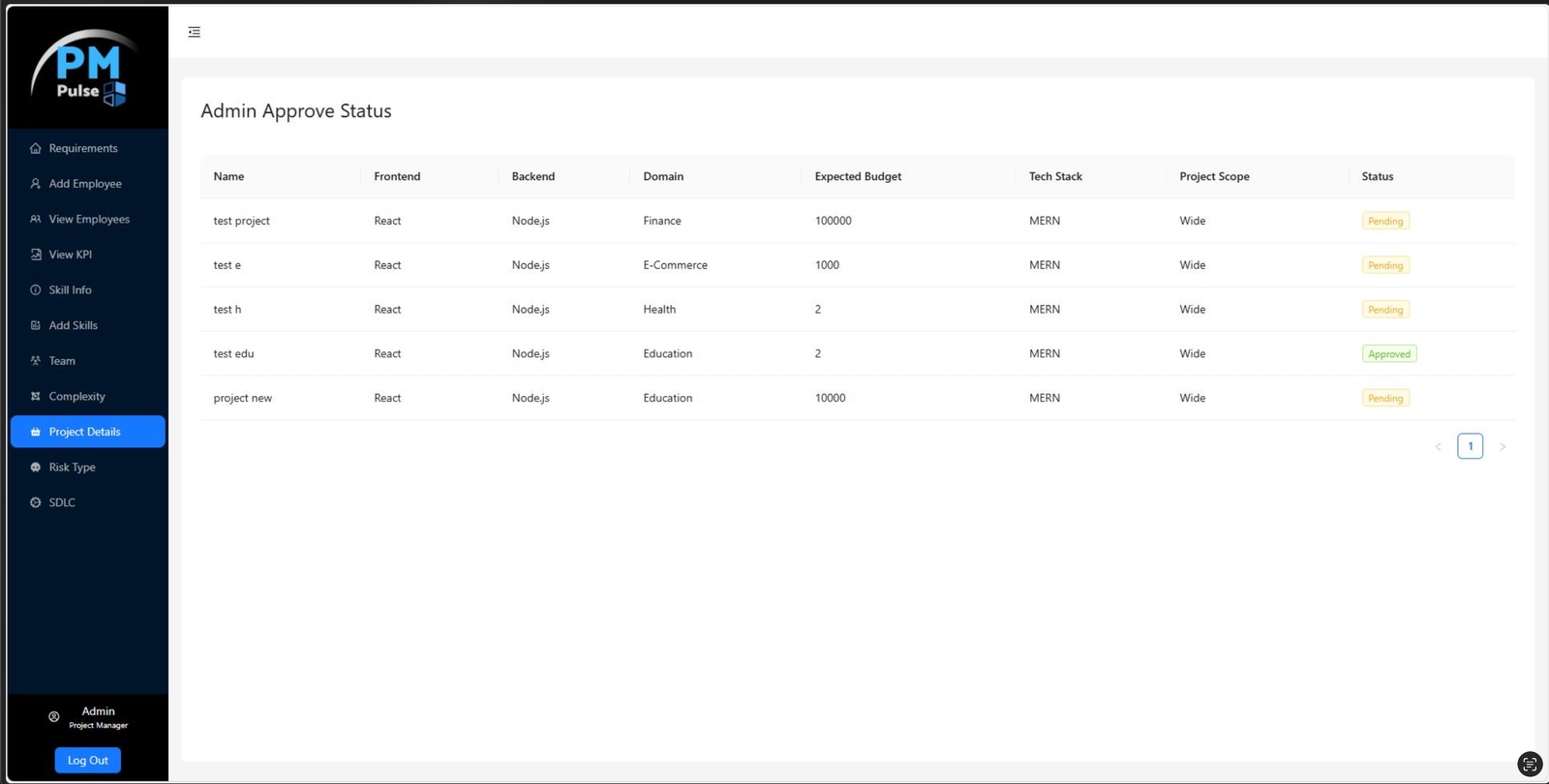Click page 1 in the pagination
The height and width of the screenshot is (784, 1549).
[x=1470, y=446]
